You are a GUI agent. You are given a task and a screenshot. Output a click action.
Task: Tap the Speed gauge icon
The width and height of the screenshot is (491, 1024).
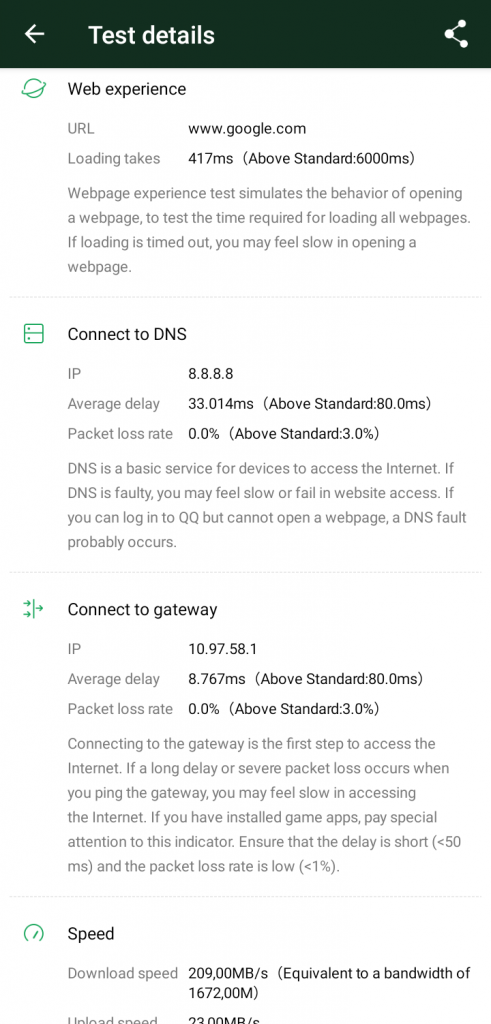point(33,933)
